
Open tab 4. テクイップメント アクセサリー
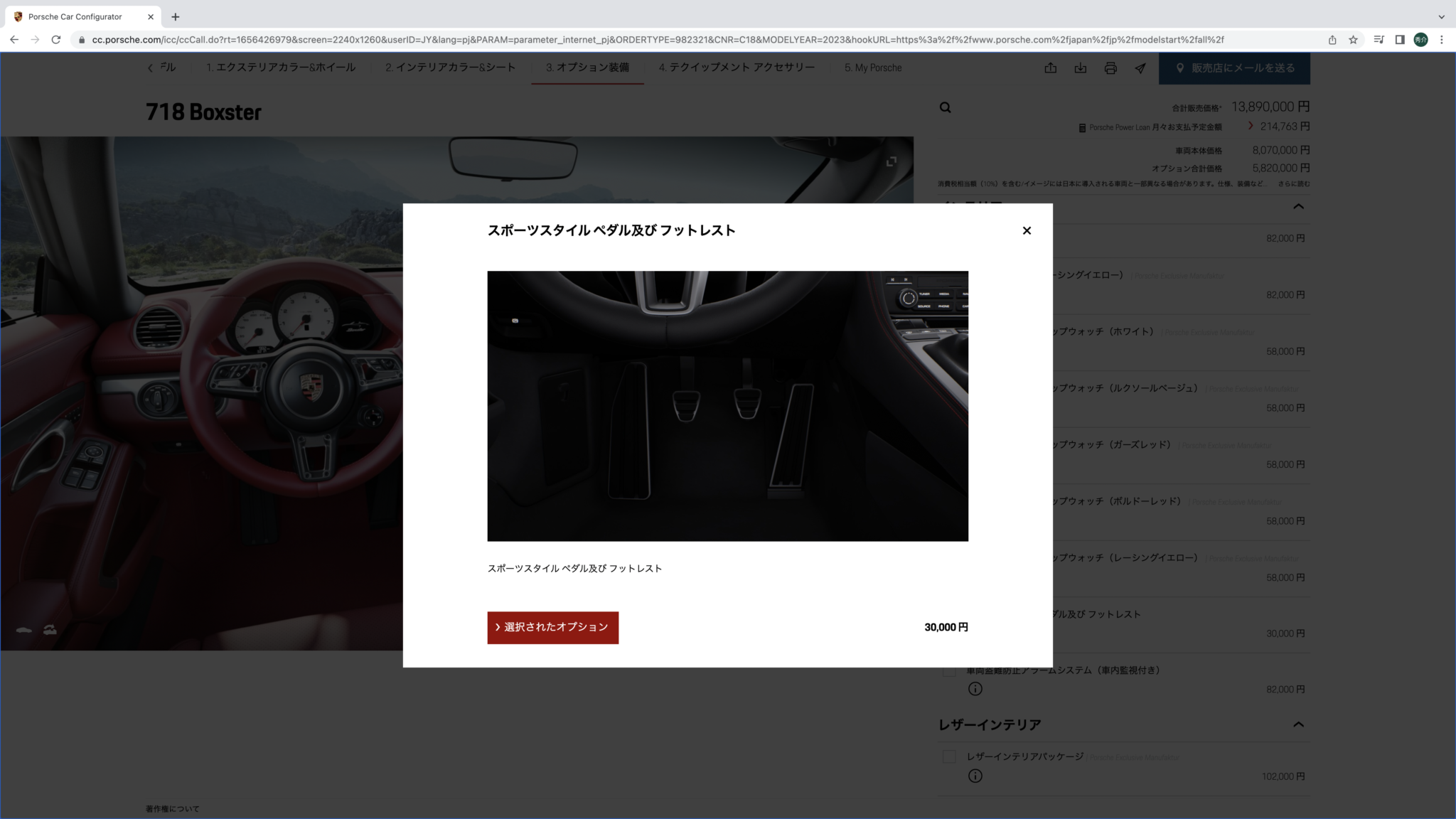point(737,68)
